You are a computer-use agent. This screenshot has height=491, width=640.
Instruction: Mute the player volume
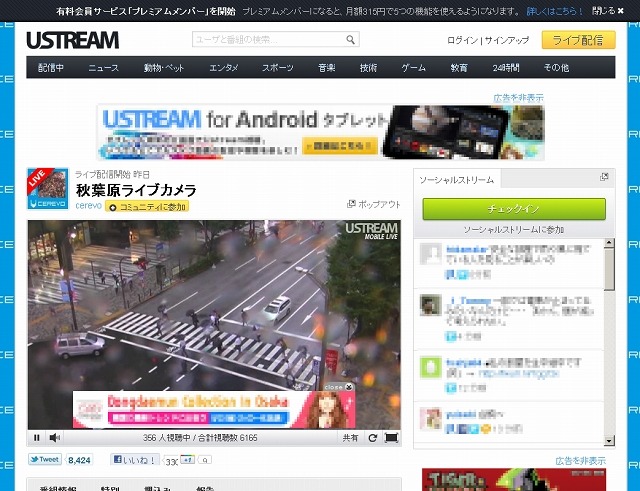[54, 438]
